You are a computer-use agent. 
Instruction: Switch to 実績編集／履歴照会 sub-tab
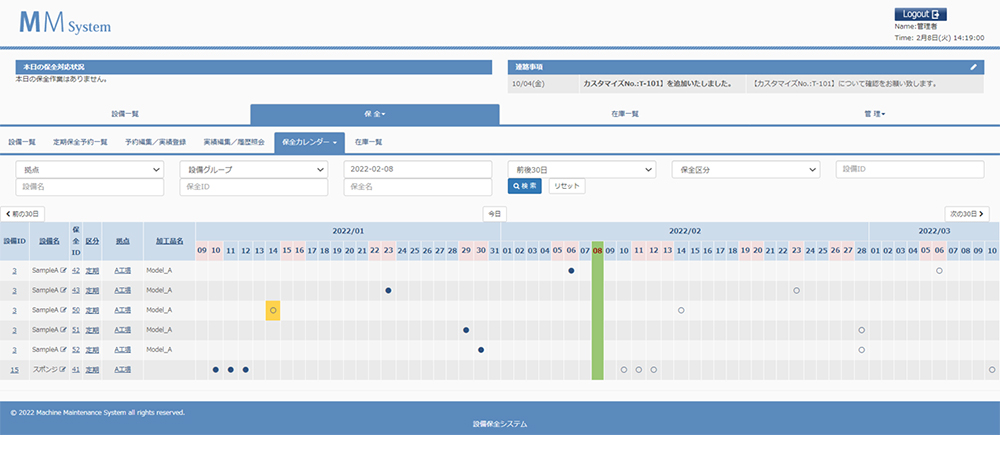tap(234, 142)
